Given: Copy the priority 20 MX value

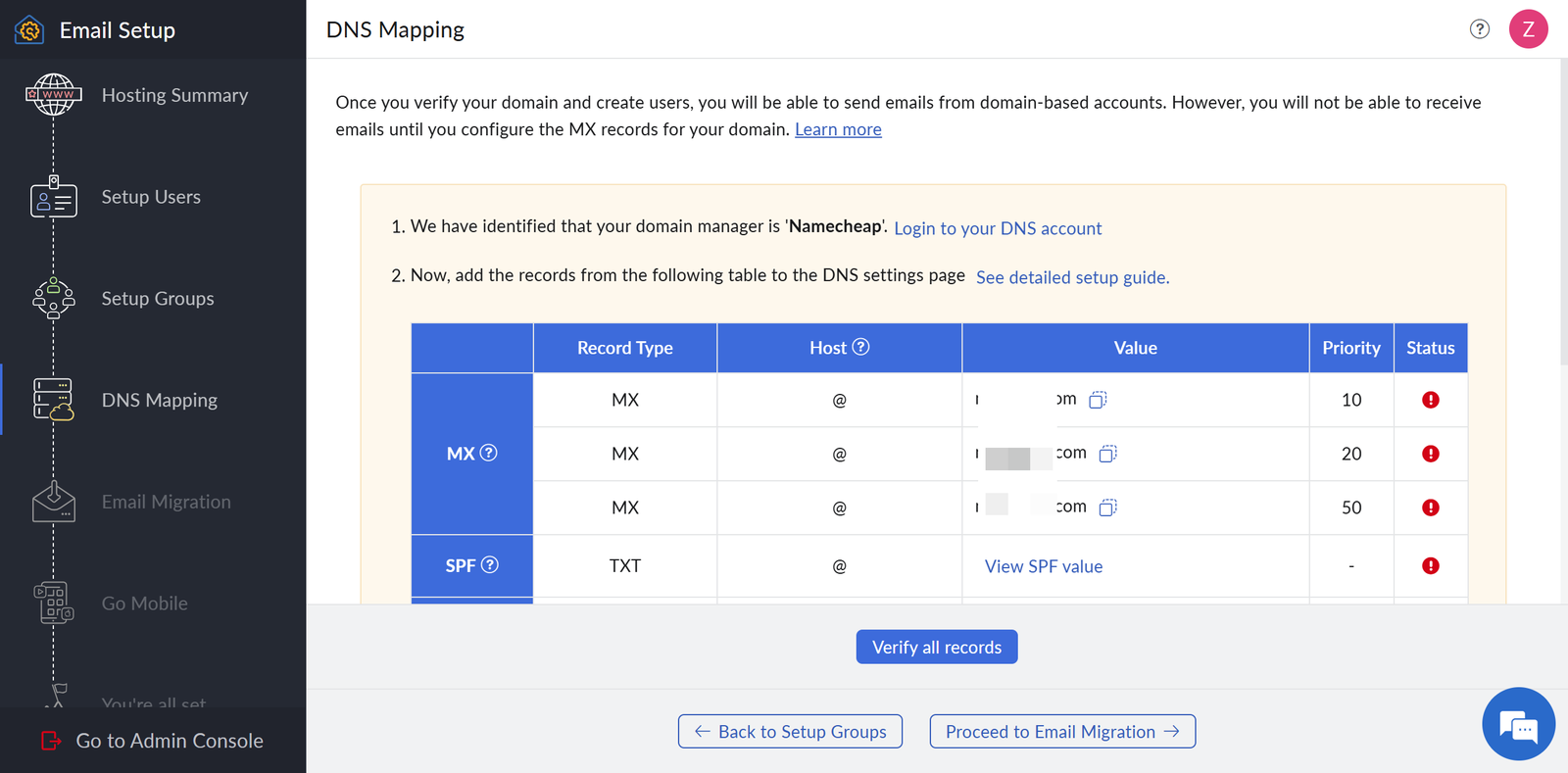Looking at the screenshot, I should 1108,454.
